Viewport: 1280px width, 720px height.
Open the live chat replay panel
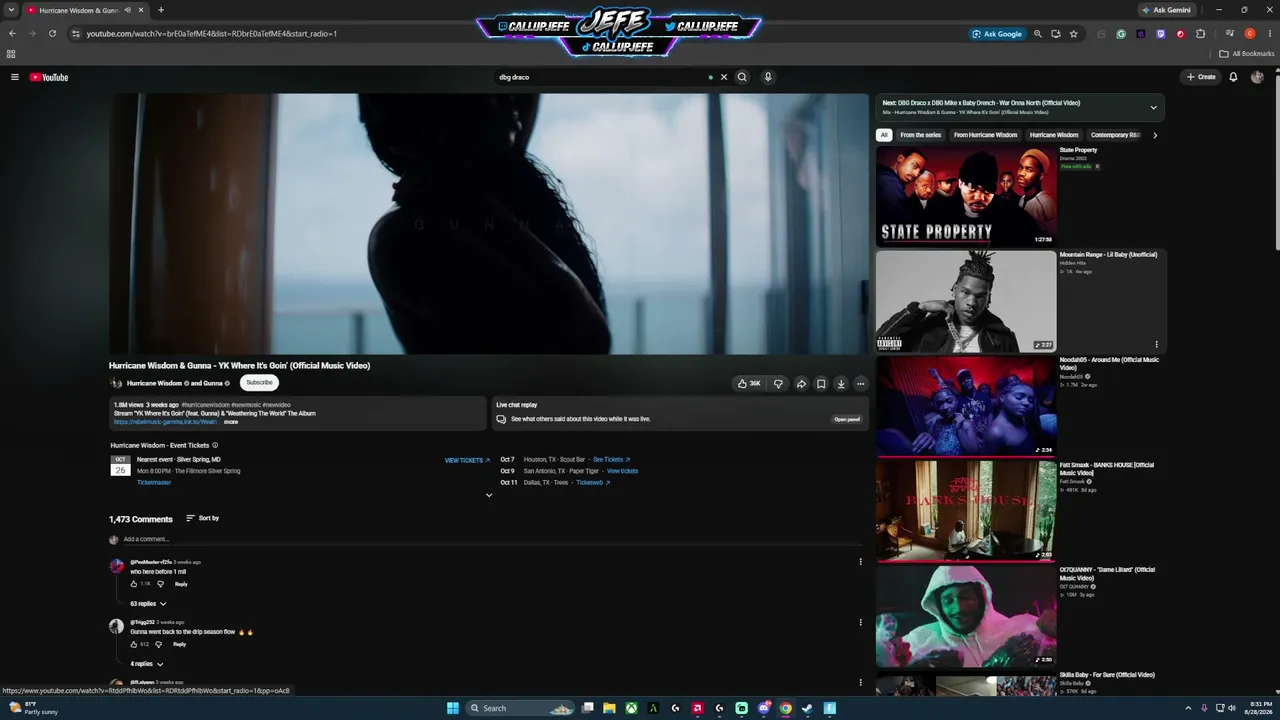(x=847, y=419)
